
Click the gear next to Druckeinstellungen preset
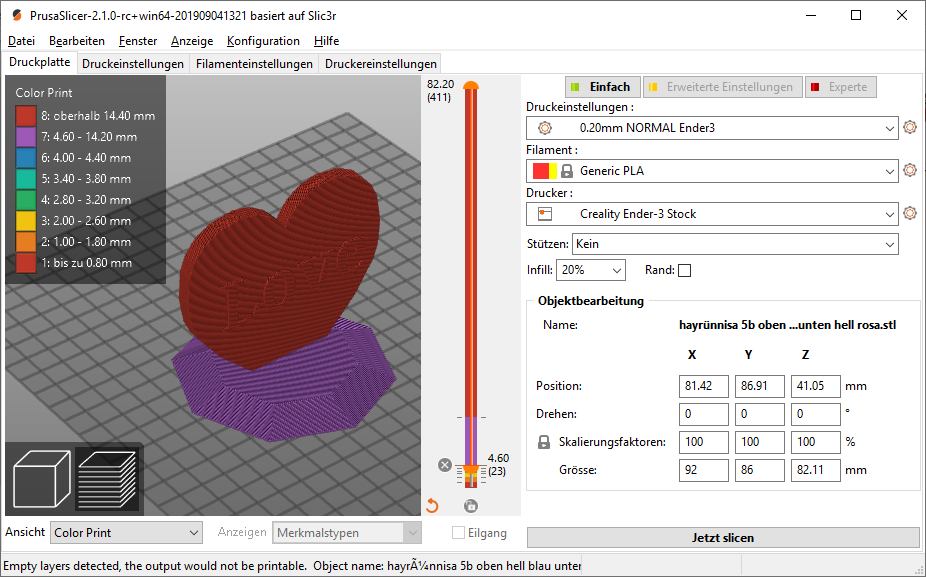[x=910, y=127]
